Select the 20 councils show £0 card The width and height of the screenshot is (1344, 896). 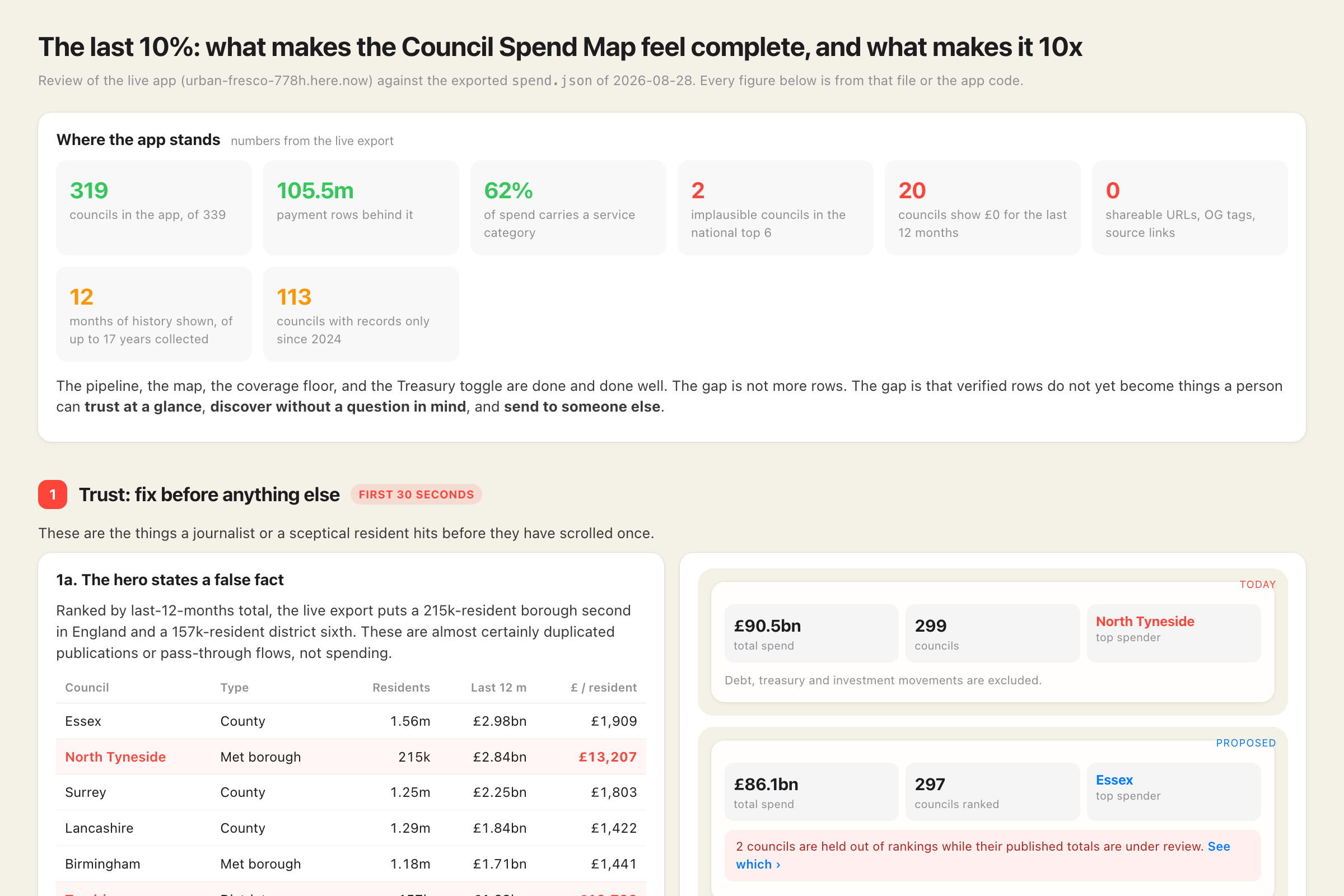click(982, 207)
